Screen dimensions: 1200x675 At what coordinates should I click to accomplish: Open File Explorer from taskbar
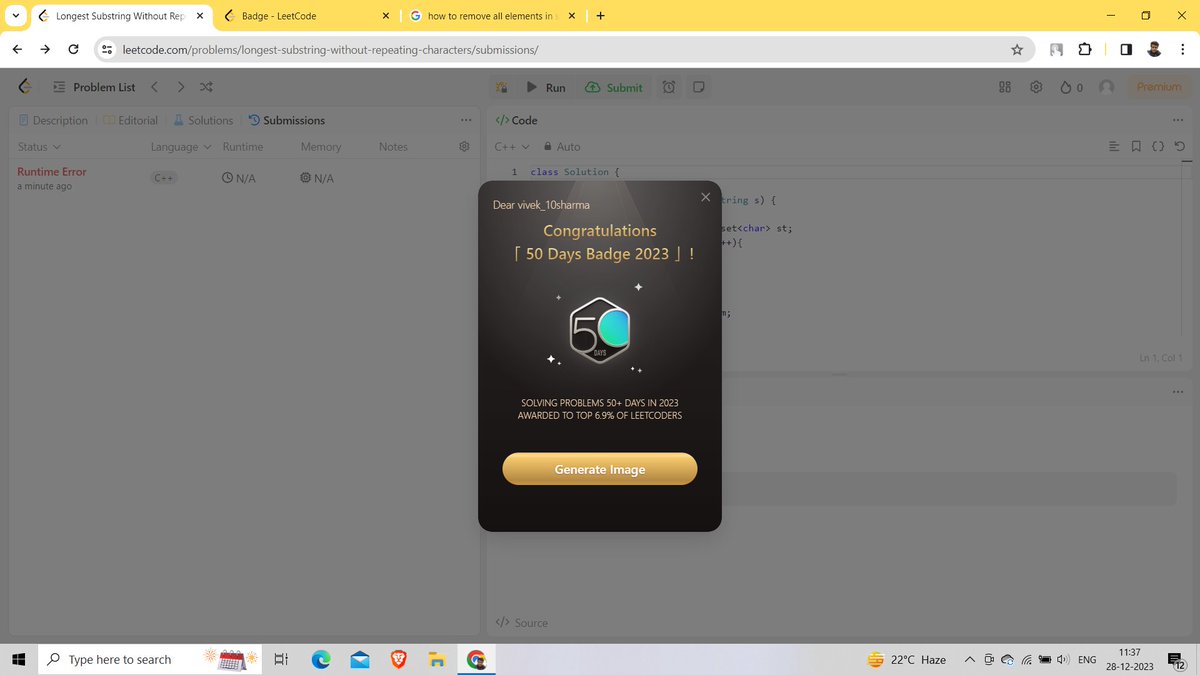point(436,659)
